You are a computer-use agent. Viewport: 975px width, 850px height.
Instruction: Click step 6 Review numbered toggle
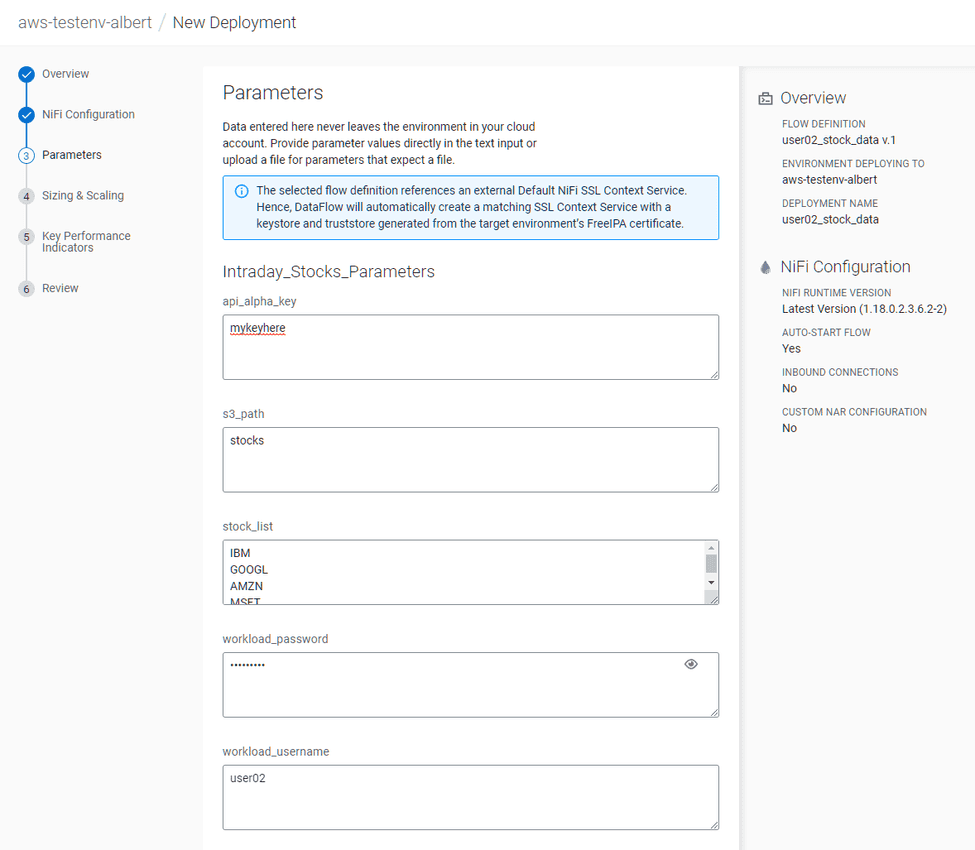pyautogui.click(x=26, y=288)
